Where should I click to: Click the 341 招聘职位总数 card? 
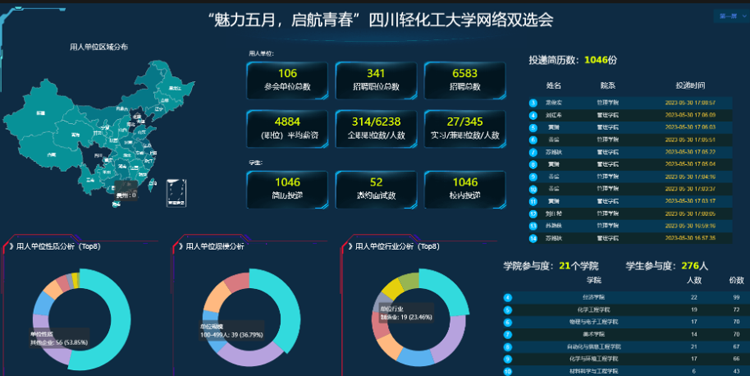click(376, 80)
